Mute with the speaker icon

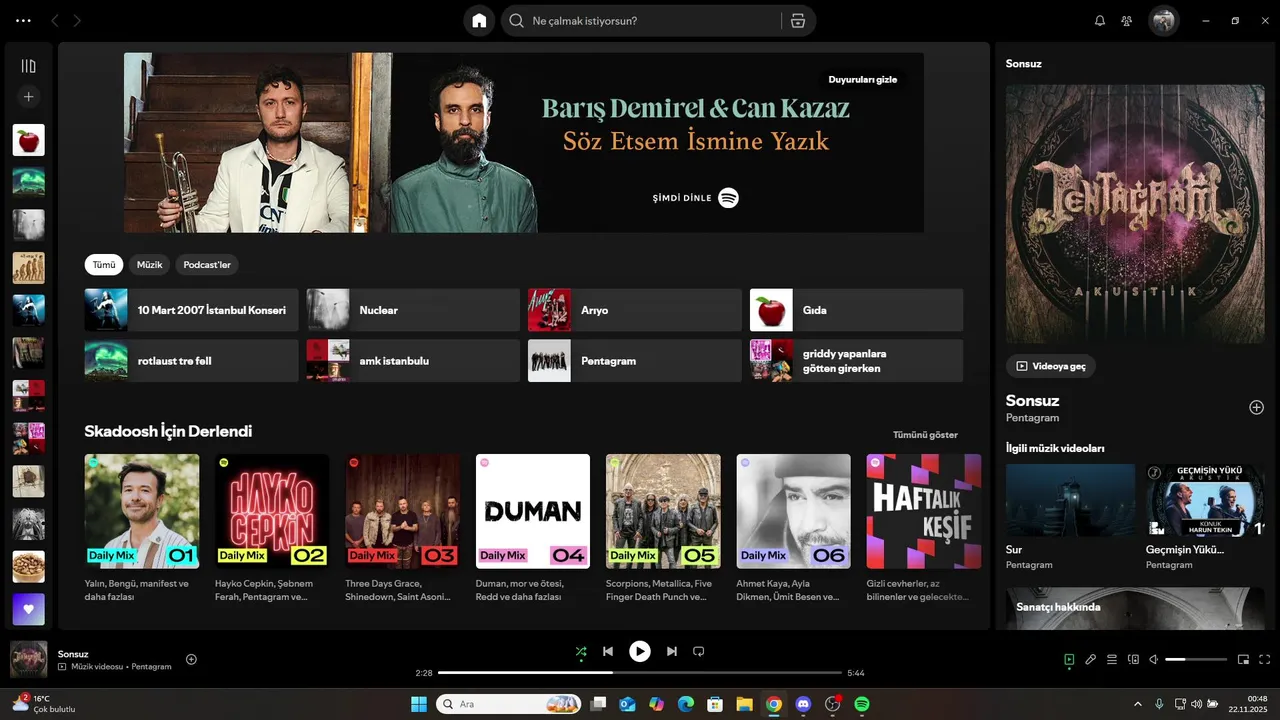point(1153,659)
